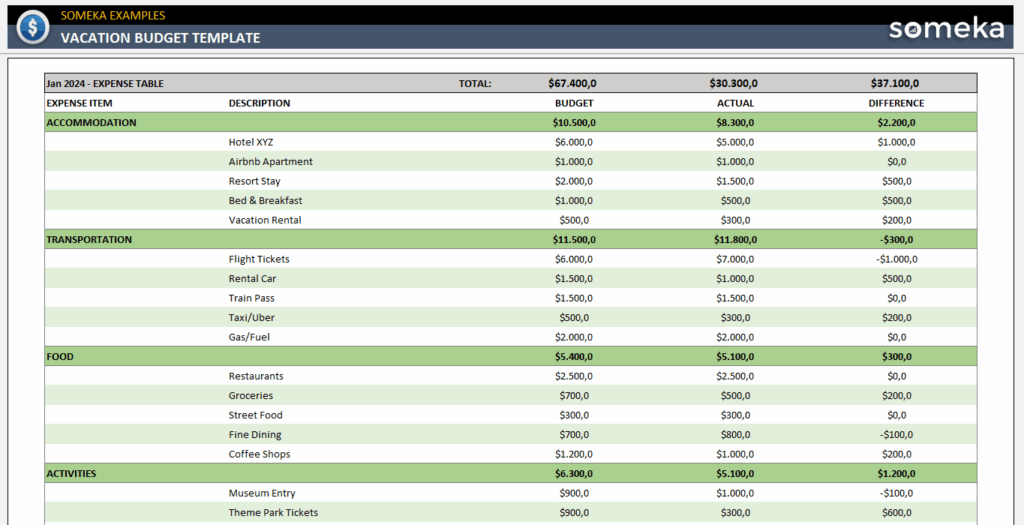
Task: Click the Someka logo
Action: pos(945,28)
